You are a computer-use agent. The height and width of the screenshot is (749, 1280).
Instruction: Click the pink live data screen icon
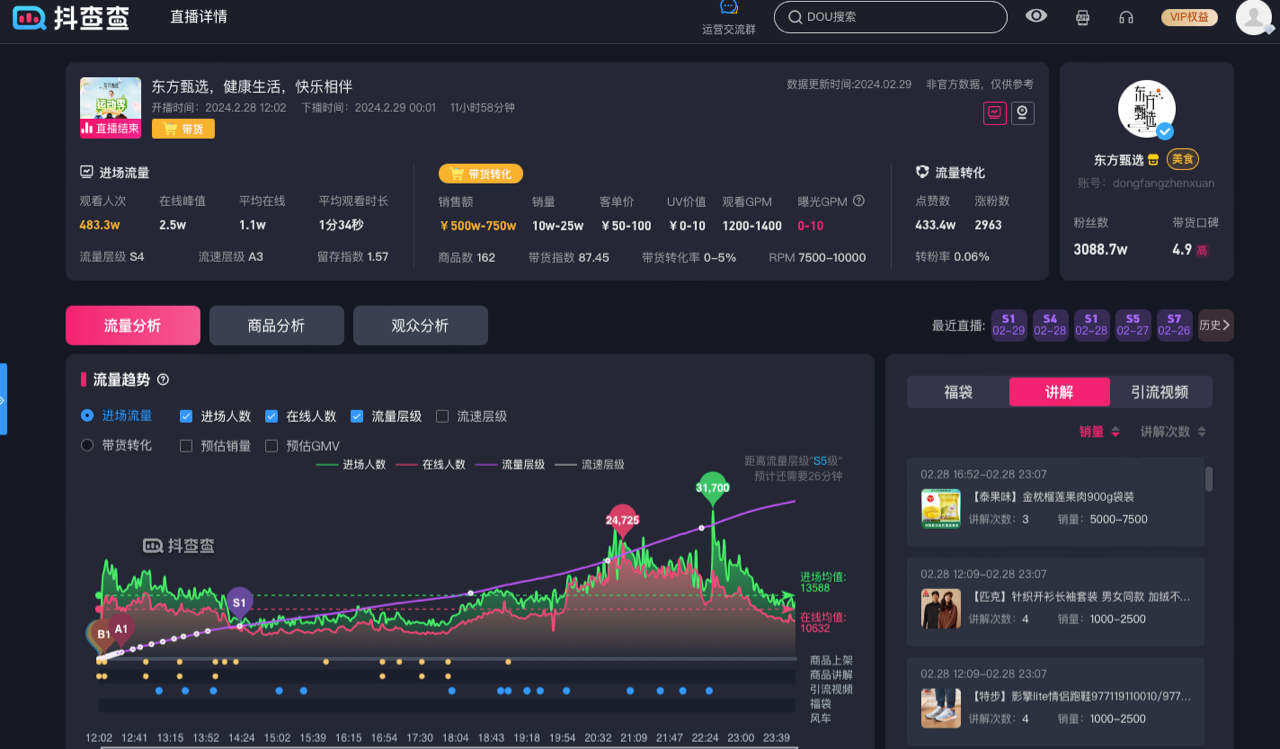(994, 113)
